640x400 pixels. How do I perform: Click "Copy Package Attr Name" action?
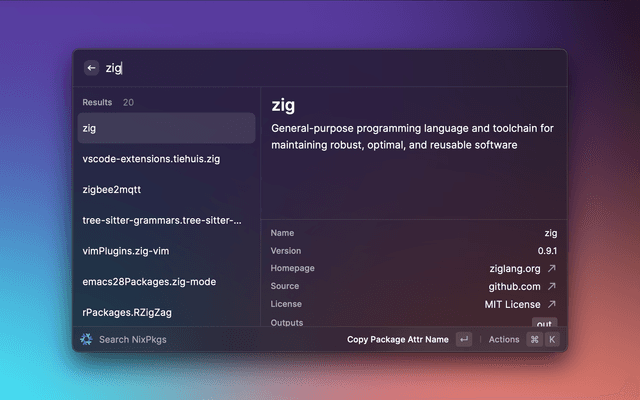point(398,339)
